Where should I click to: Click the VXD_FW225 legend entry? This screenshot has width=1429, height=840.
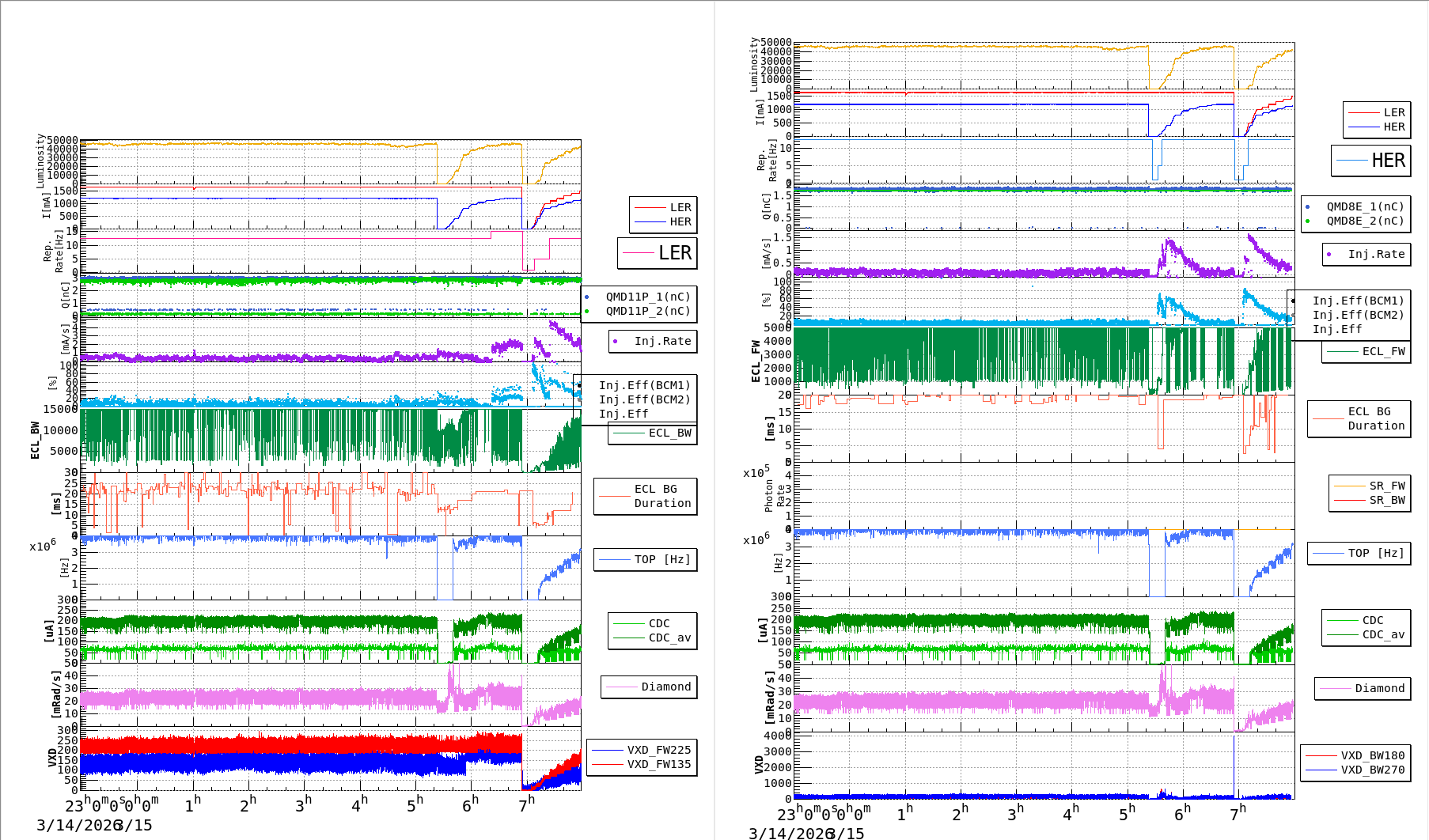click(x=658, y=750)
